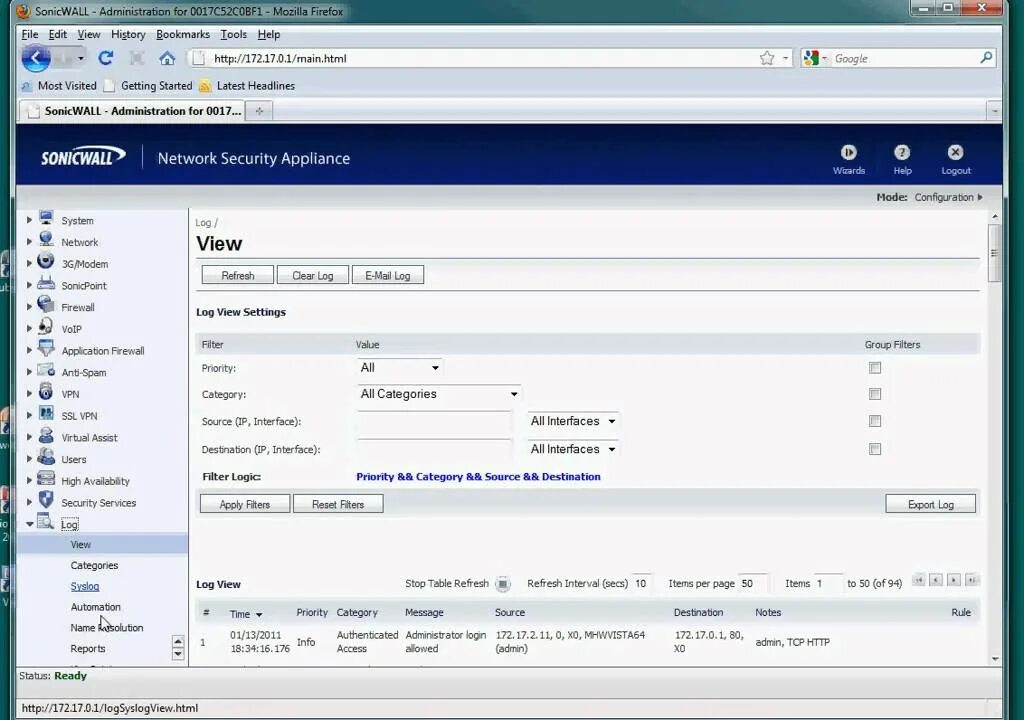Check the Priority group filter checkbox
Screen dimensions: 1024x720
click(875, 368)
